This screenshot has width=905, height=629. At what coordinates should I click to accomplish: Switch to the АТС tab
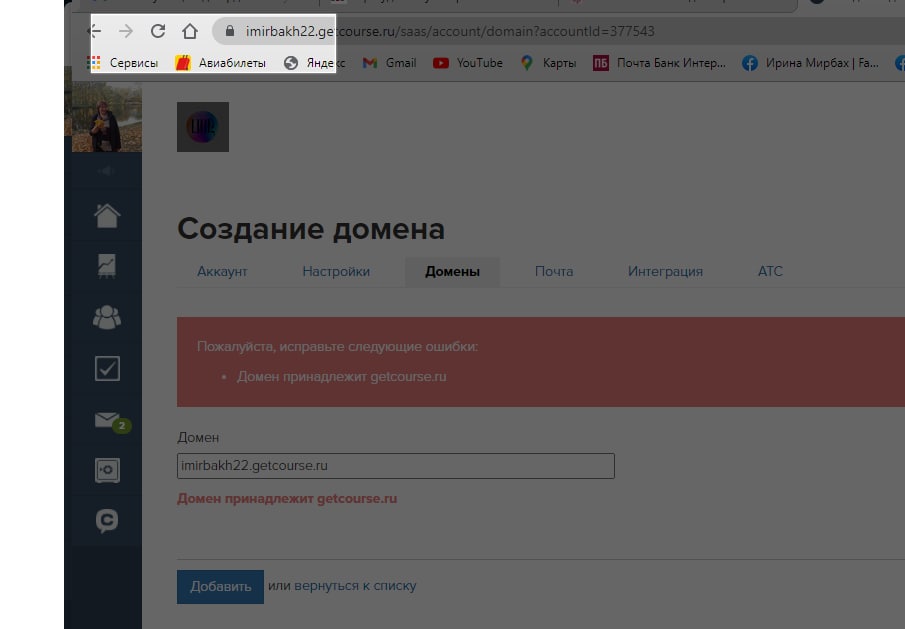(771, 272)
